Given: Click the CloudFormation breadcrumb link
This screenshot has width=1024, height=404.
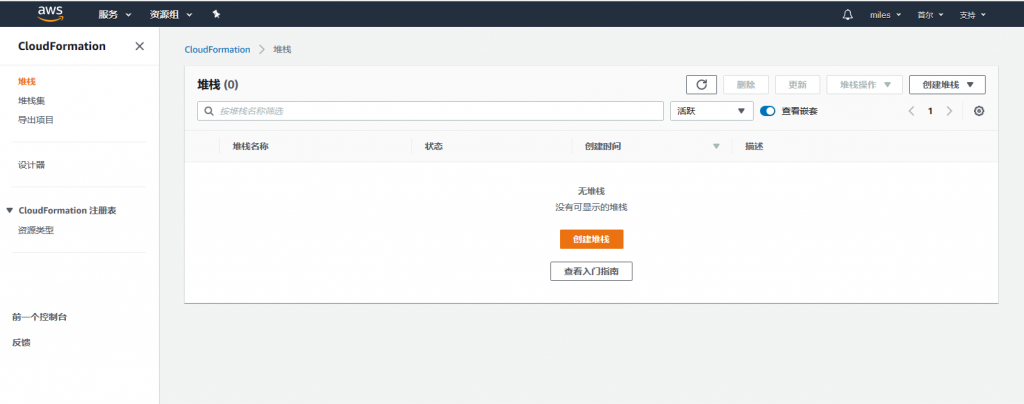Looking at the screenshot, I should click(217, 50).
